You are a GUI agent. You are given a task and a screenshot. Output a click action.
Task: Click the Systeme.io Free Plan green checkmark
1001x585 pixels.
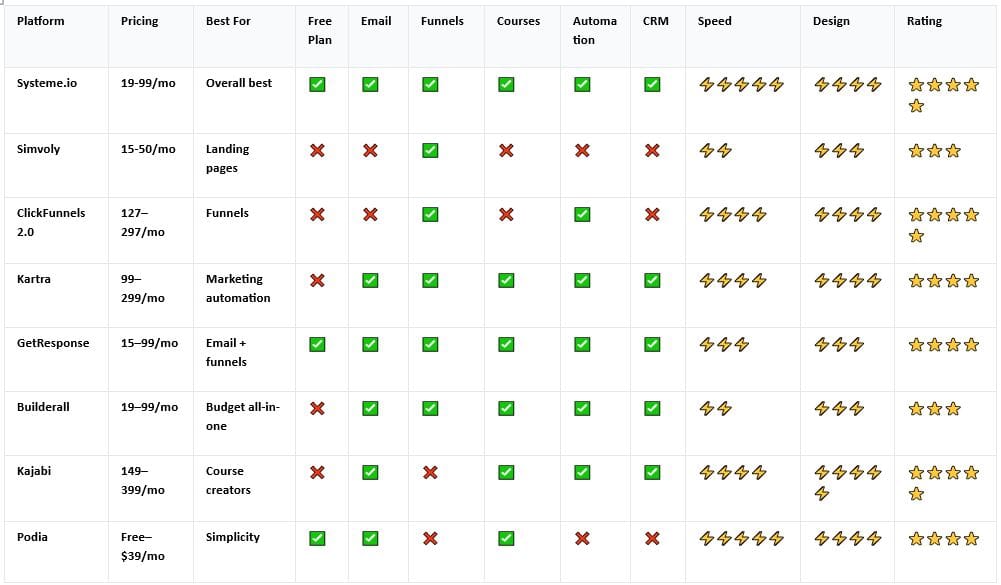point(317,85)
